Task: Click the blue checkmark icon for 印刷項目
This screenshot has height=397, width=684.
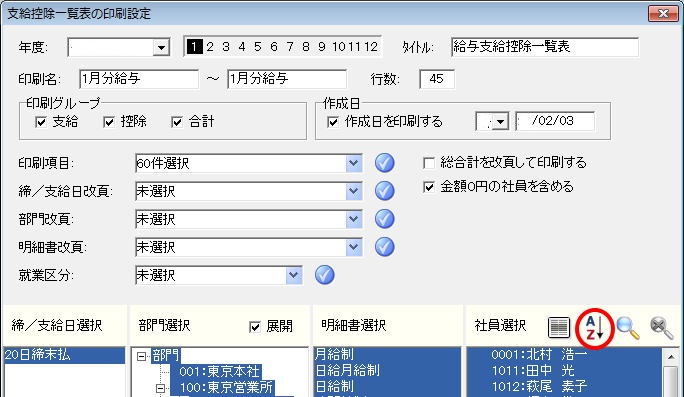Action: tap(384, 163)
